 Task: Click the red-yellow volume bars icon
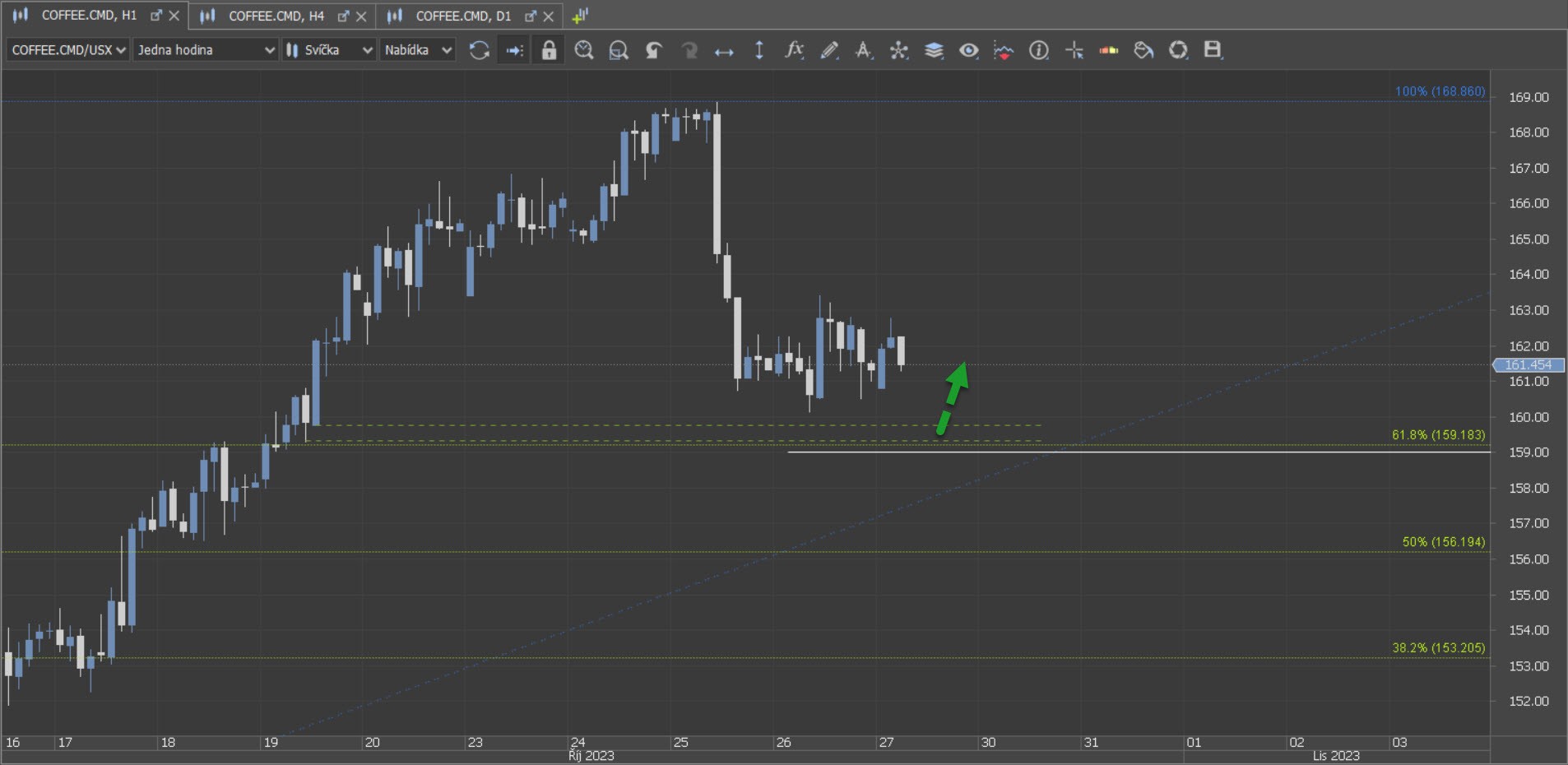click(x=1109, y=50)
